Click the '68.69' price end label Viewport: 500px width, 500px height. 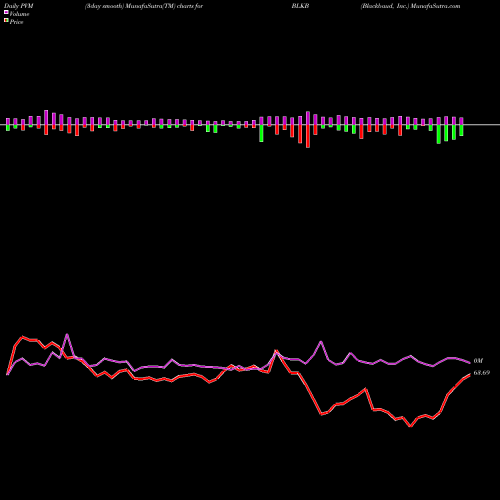[x=482, y=373]
